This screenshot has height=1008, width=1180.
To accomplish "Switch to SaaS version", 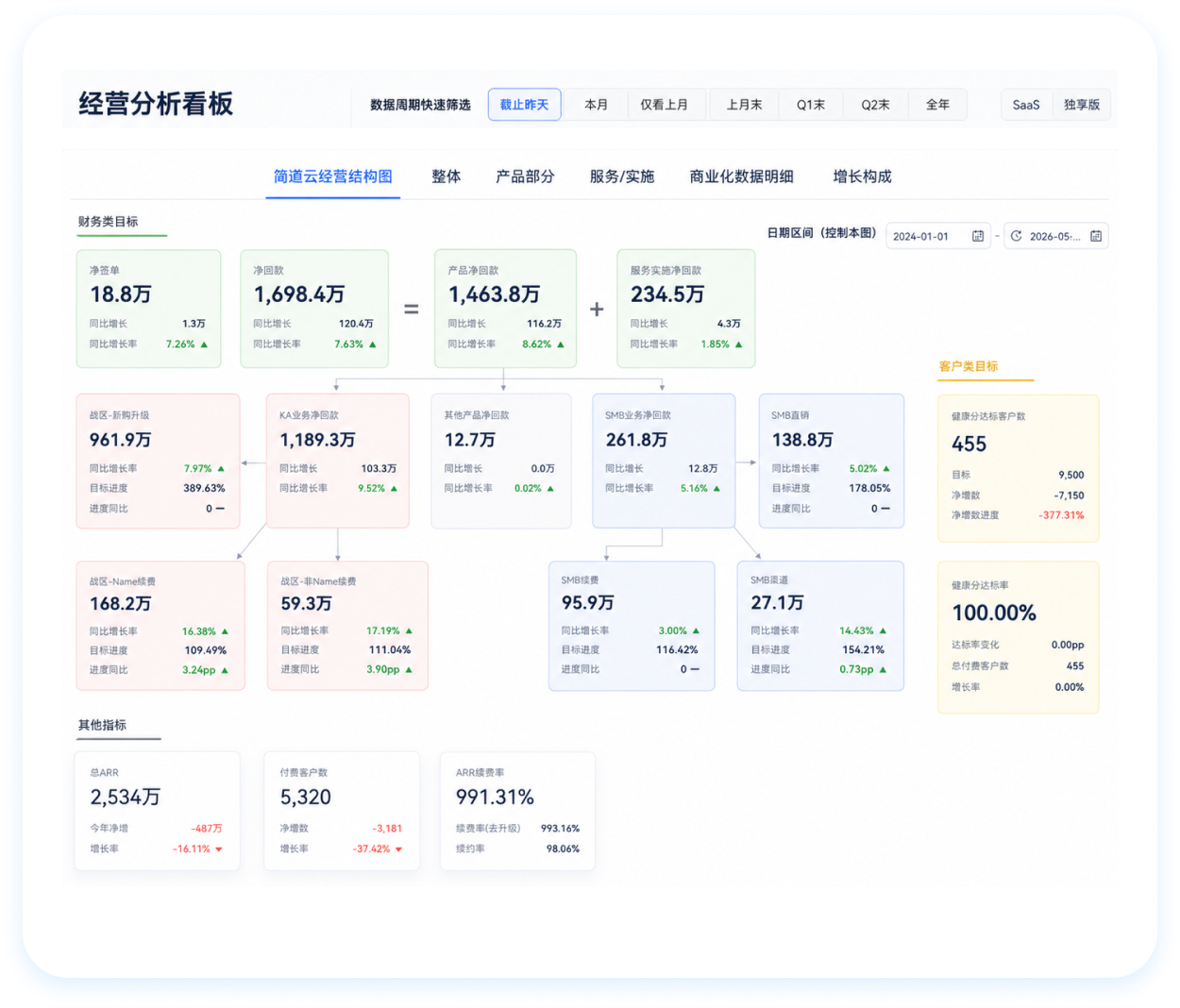I will (x=1026, y=105).
